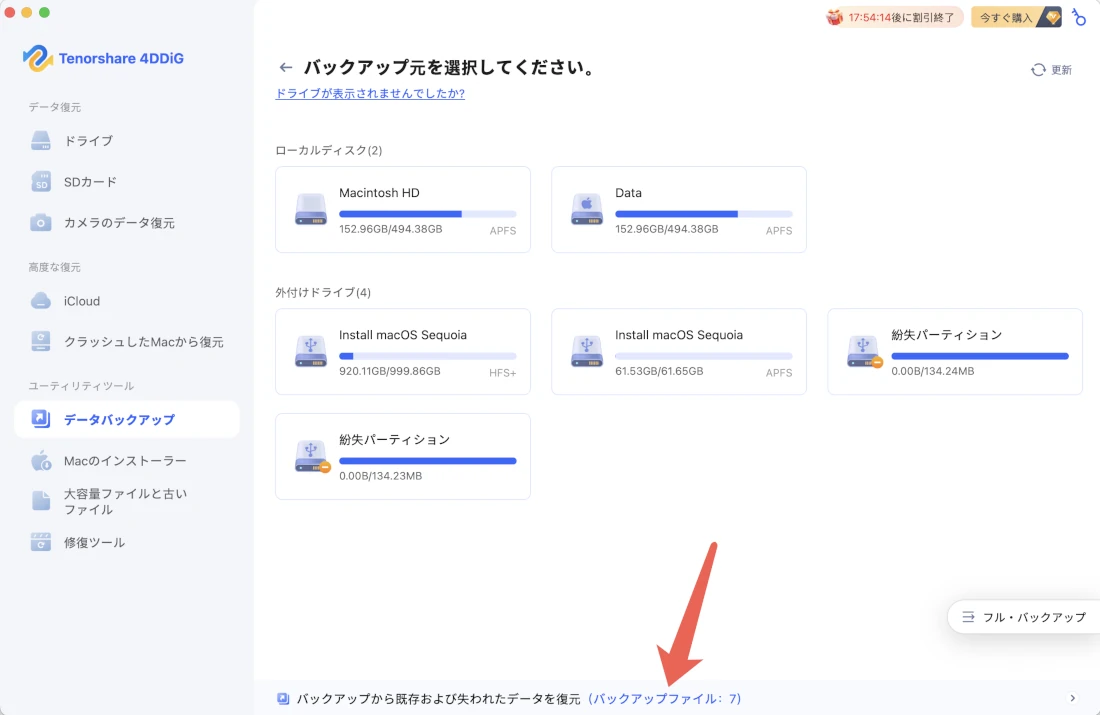
Task: Click the HFS+ file system label
Action: (x=502, y=373)
